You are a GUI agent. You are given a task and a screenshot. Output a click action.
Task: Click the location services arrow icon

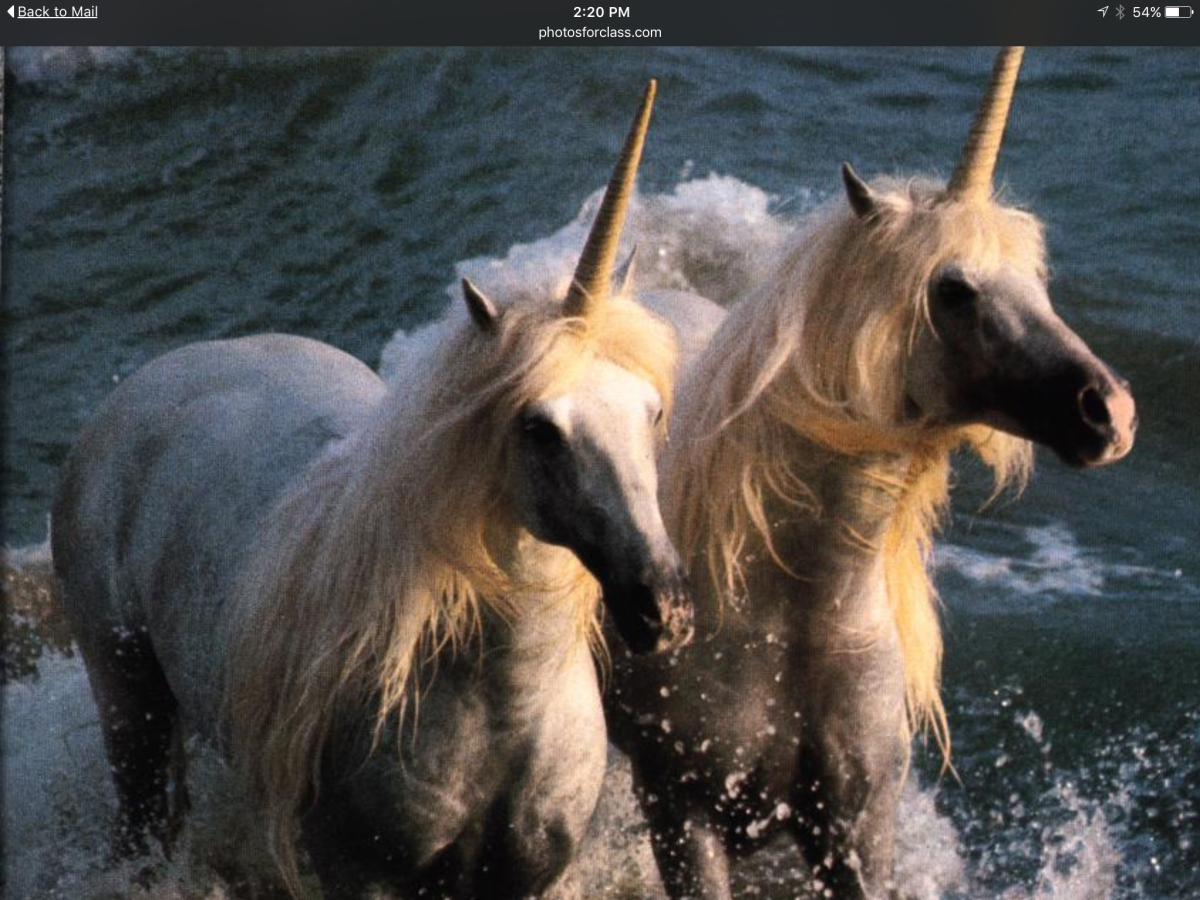point(1102,12)
